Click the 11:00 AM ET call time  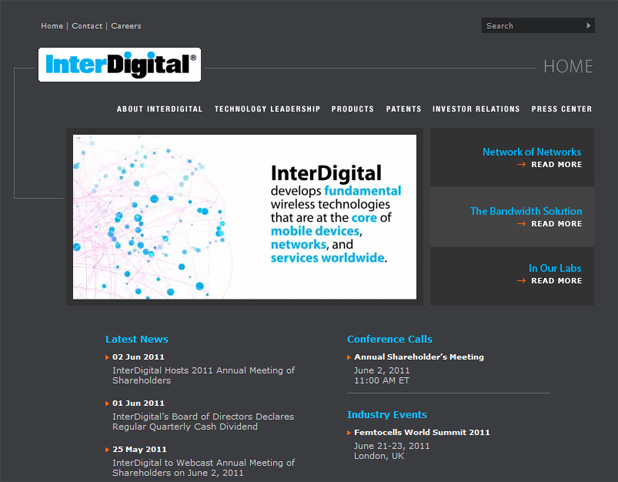[382, 381]
